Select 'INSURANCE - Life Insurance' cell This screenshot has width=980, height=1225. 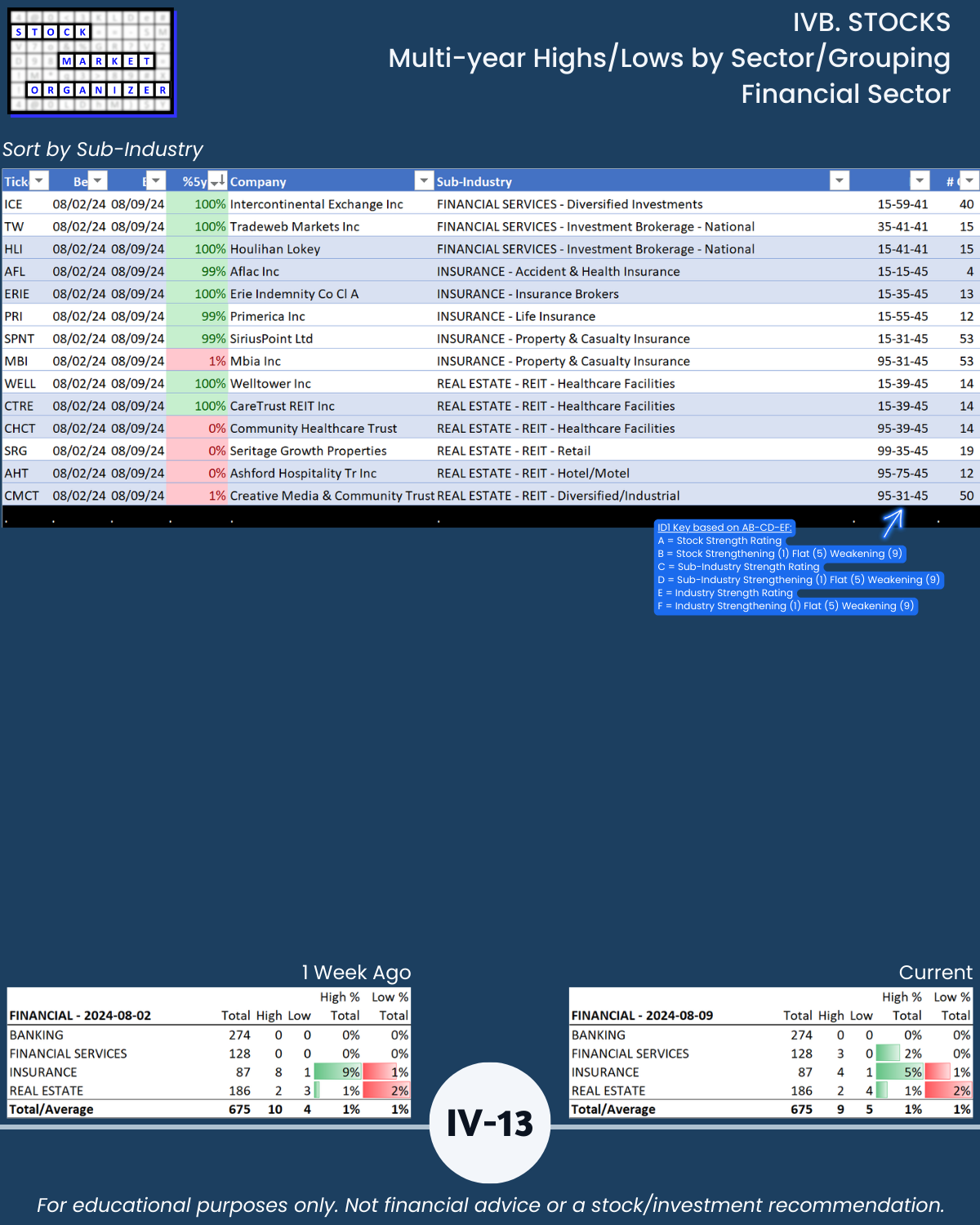[x=516, y=316]
